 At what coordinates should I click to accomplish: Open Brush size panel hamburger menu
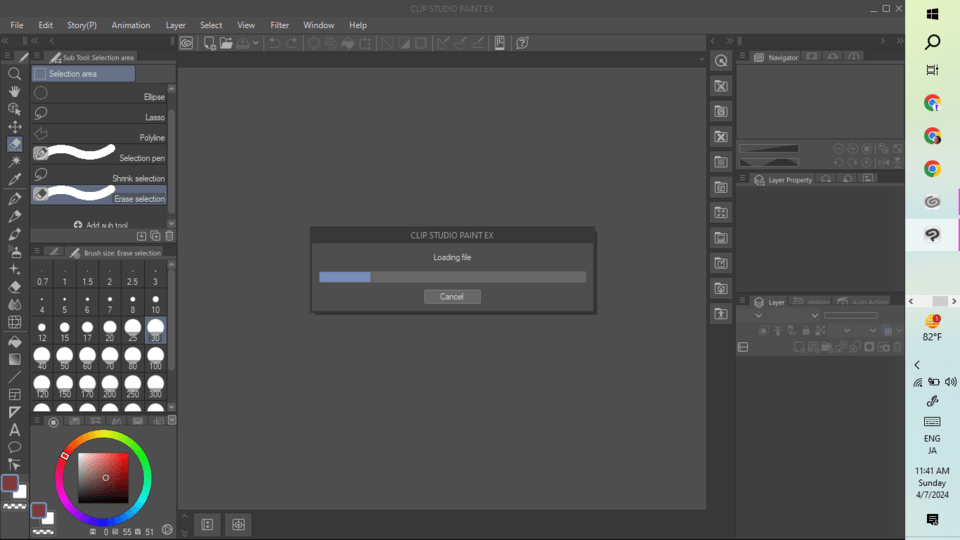37,251
